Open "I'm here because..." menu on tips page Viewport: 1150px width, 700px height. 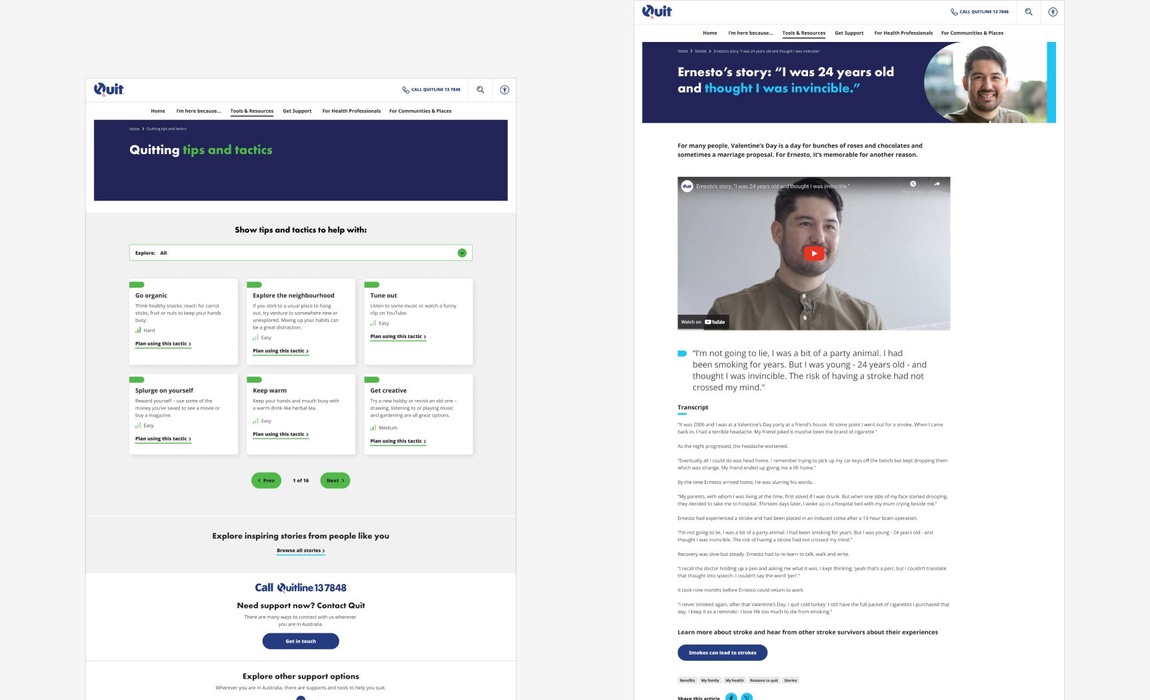click(198, 111)
